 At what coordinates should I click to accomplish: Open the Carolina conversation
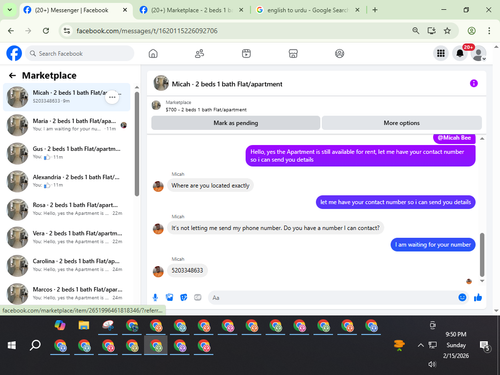(67, 265)
